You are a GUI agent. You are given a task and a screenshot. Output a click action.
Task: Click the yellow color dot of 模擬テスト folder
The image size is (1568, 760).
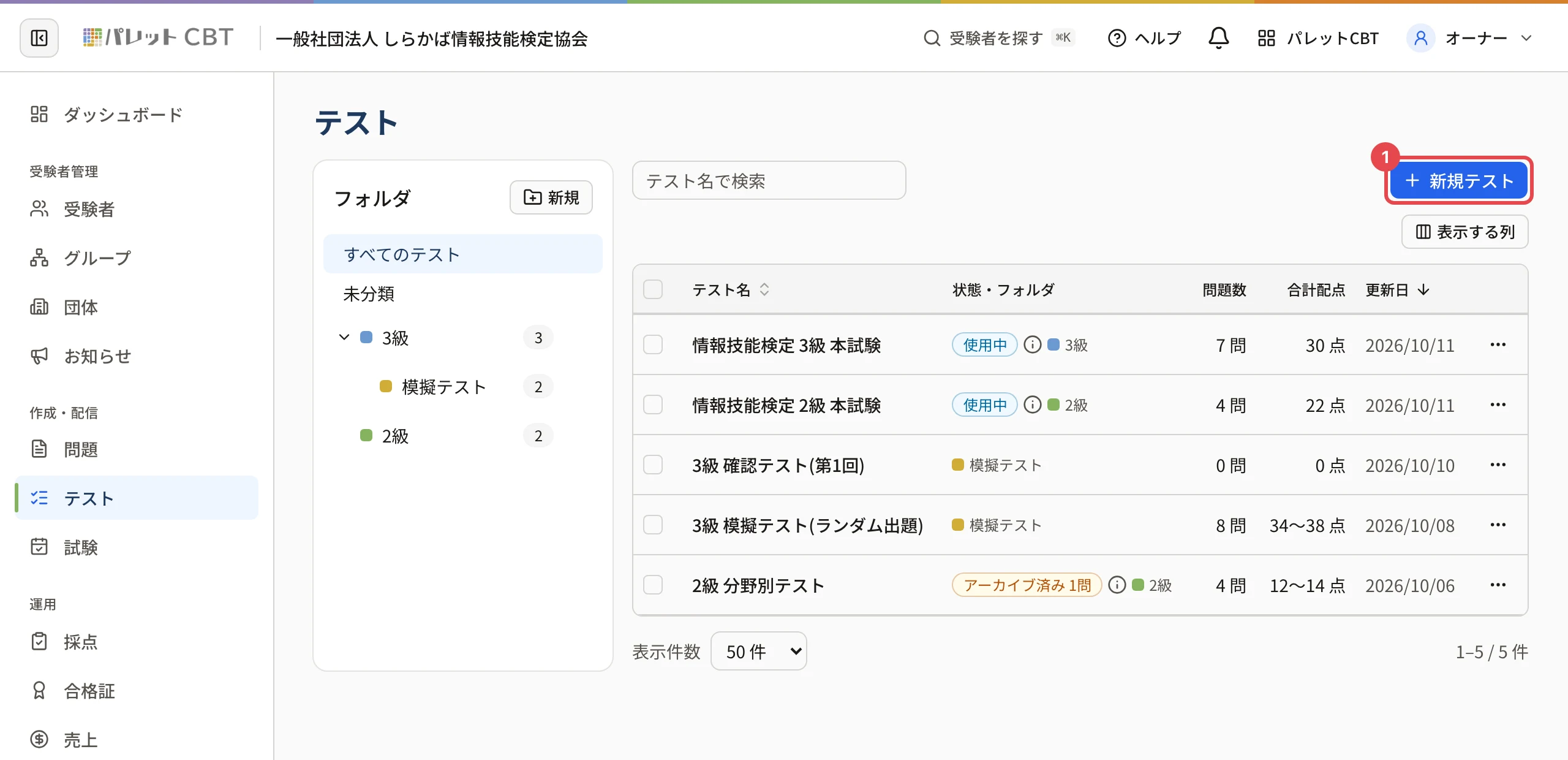[386, 386]
